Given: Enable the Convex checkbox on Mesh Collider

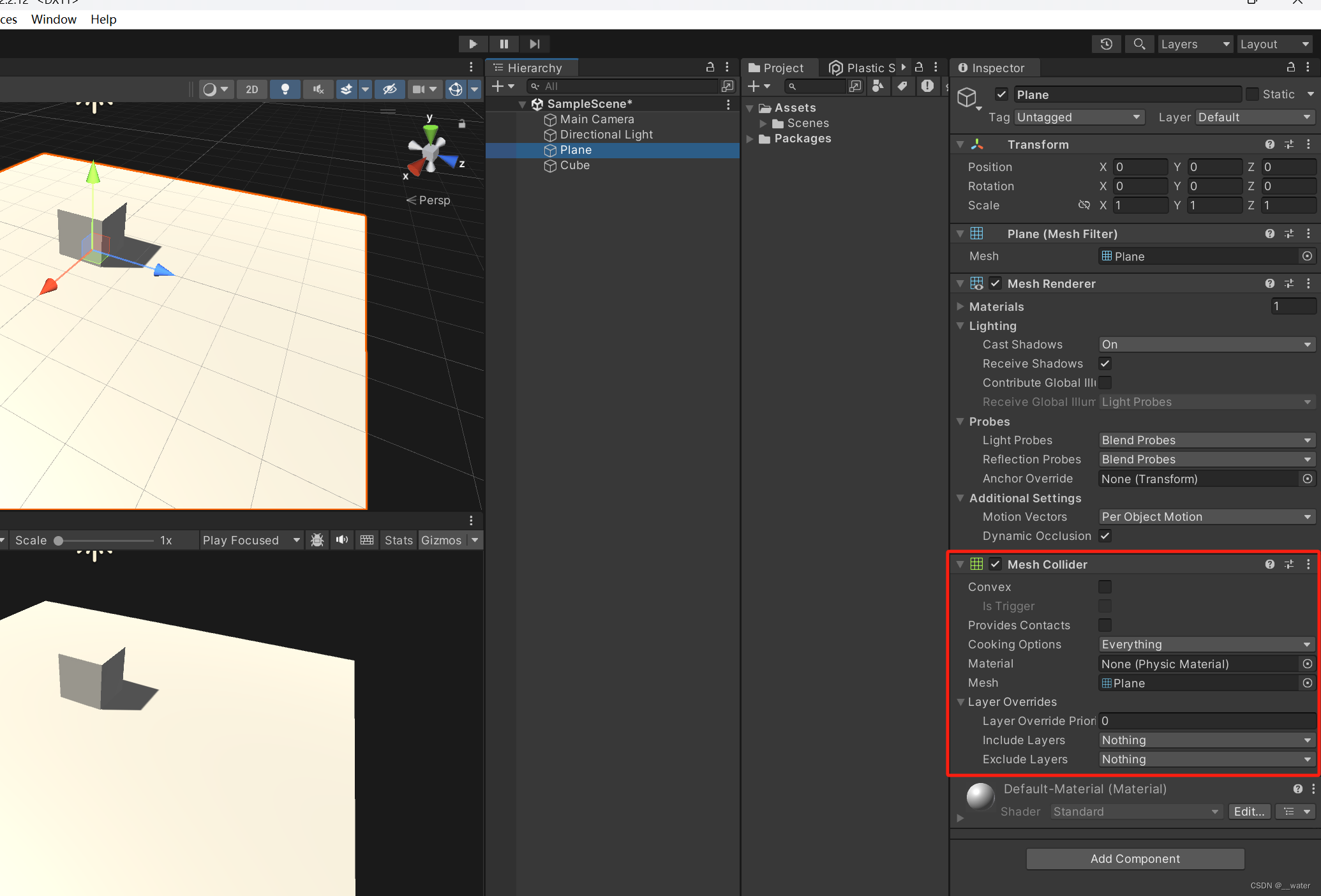Looking at the screenshot, I should (x=1105, y=586).
